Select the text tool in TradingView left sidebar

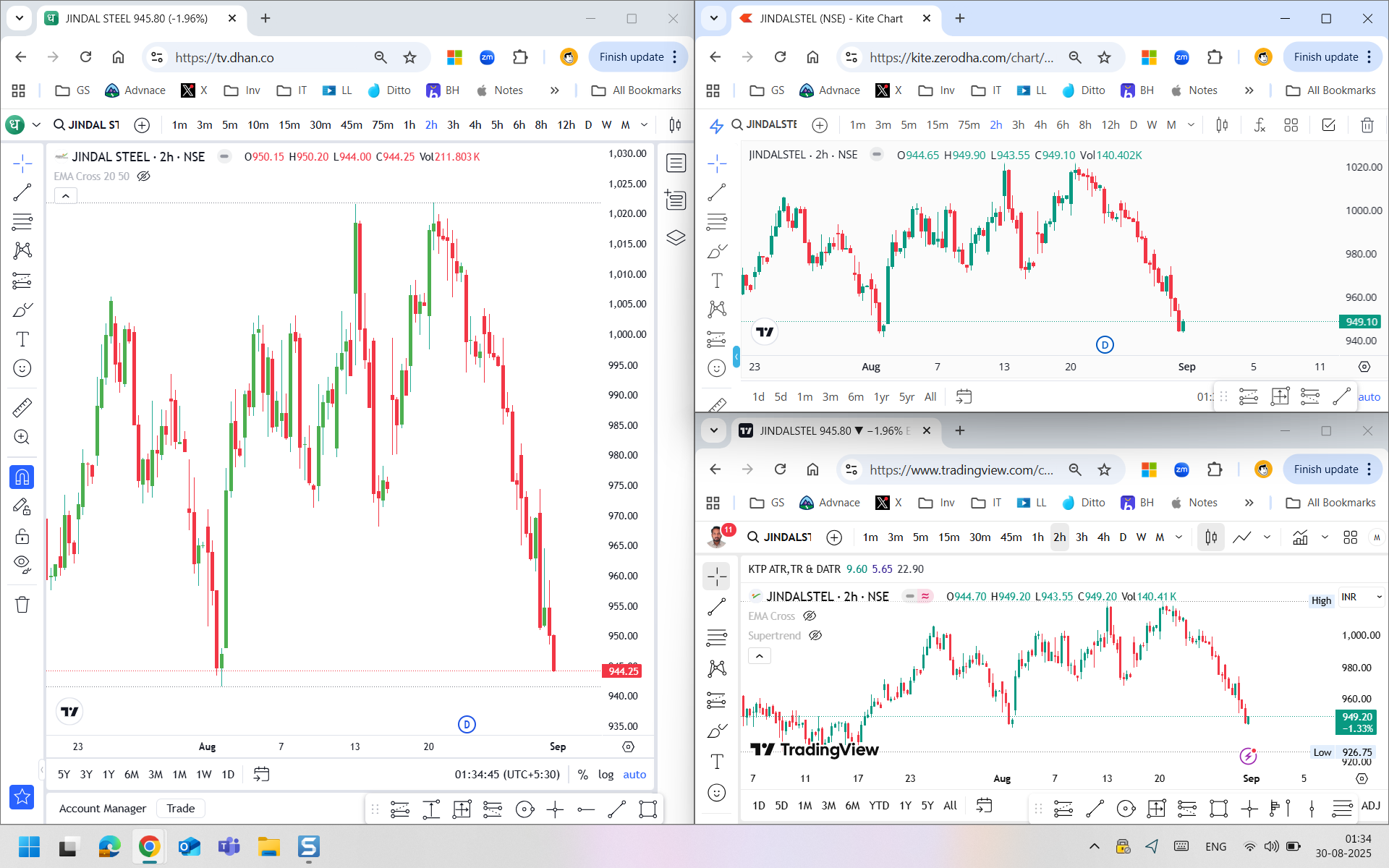(x=716, y=761)
